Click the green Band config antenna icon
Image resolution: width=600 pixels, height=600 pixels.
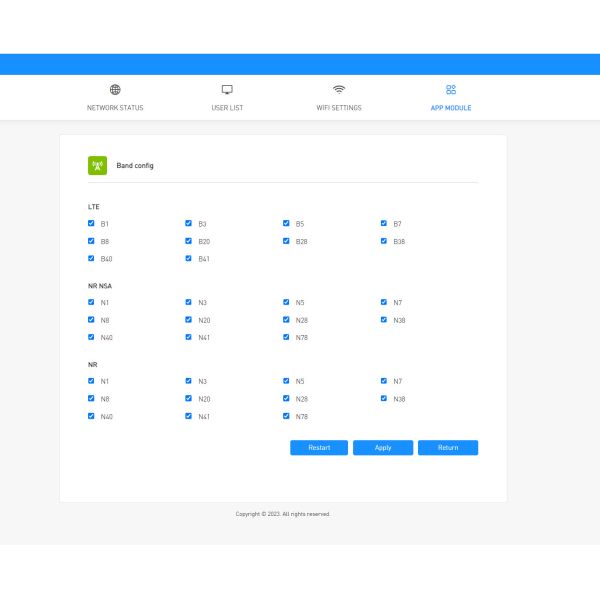pos(97,165)
